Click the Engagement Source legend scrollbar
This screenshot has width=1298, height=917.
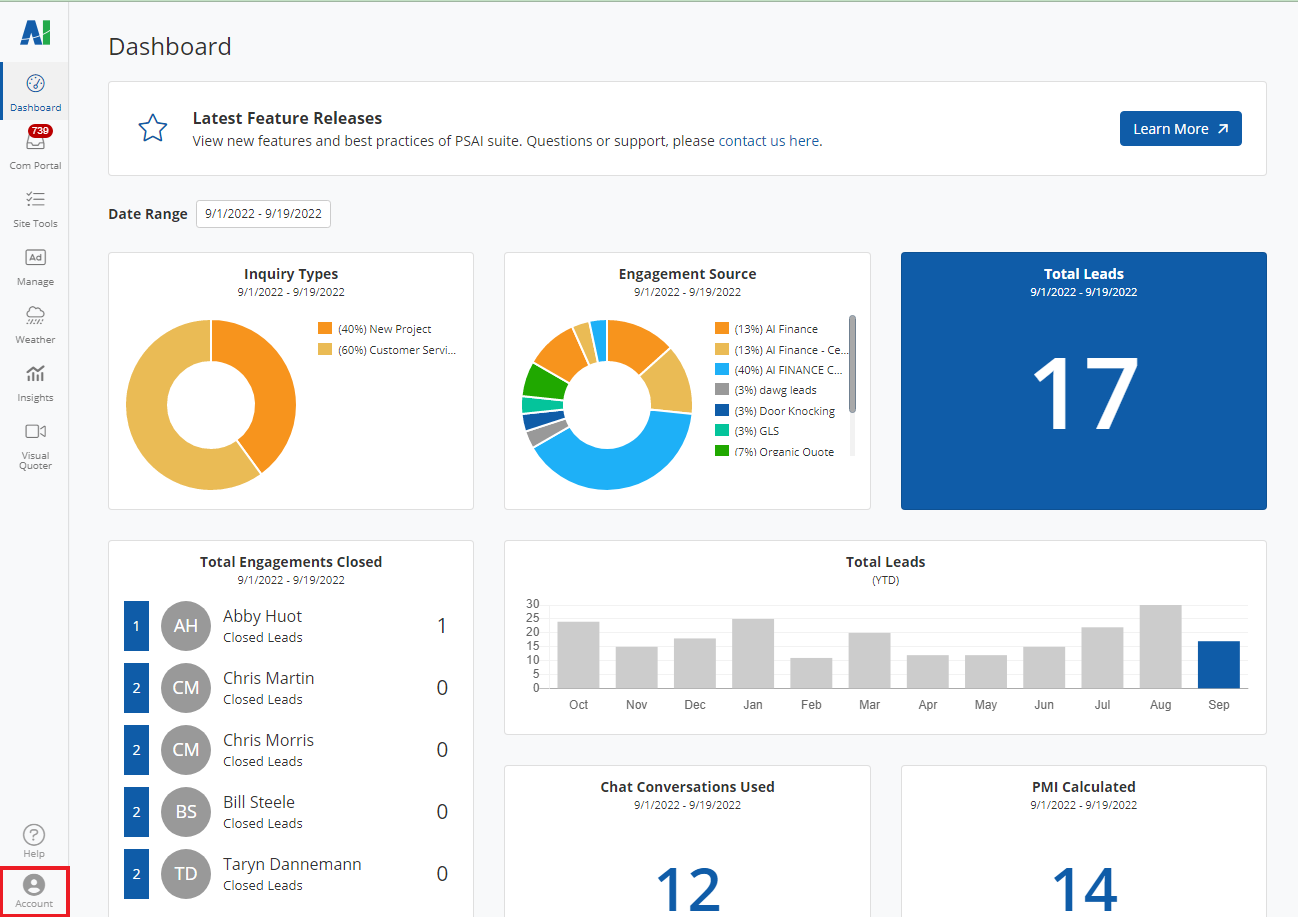[852, 365]
